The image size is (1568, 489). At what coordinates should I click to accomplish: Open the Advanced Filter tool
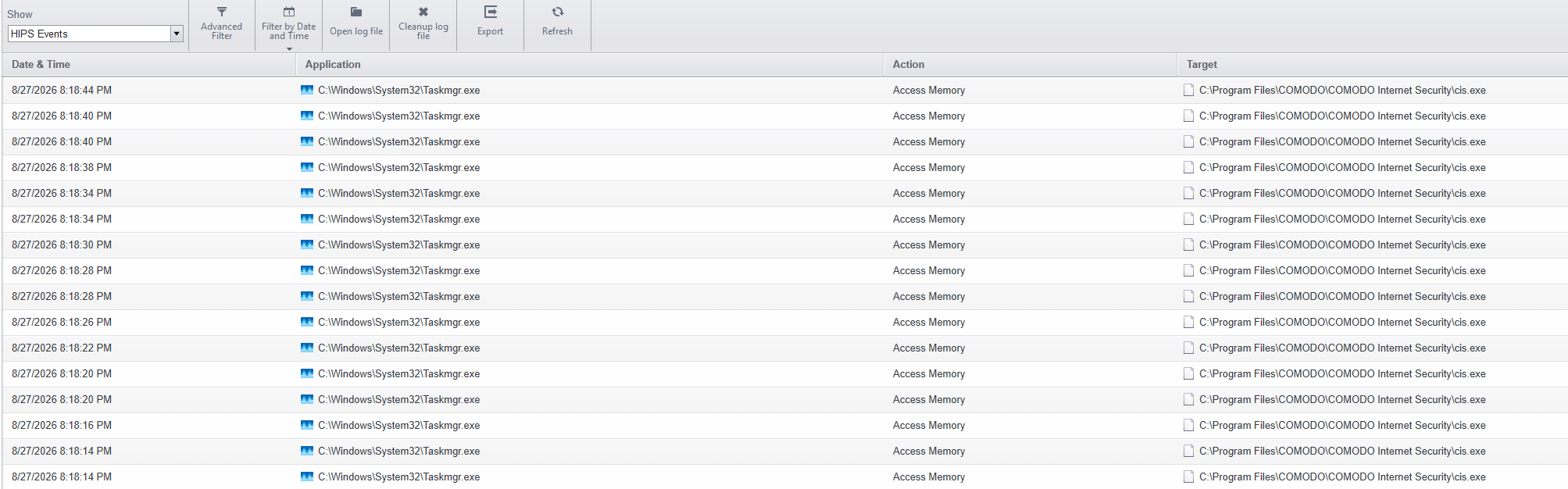point(222,23)
